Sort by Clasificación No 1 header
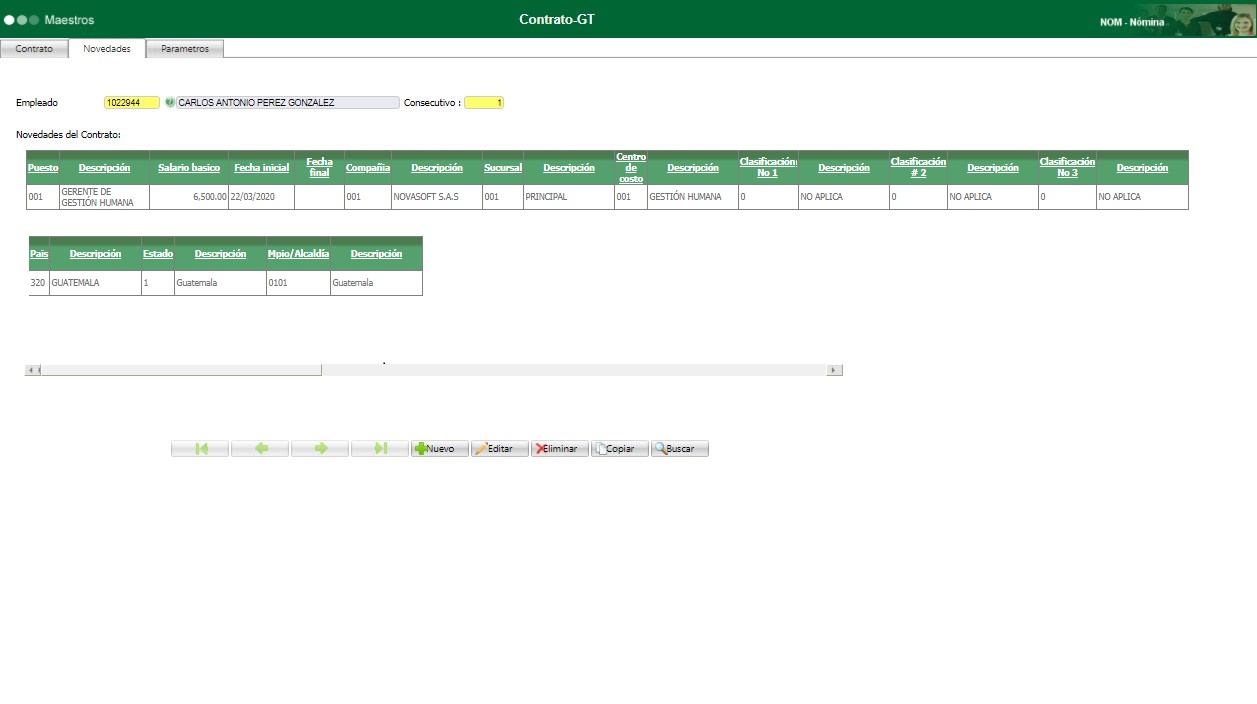Screen dimensions: 1257x704 [768, 167]
